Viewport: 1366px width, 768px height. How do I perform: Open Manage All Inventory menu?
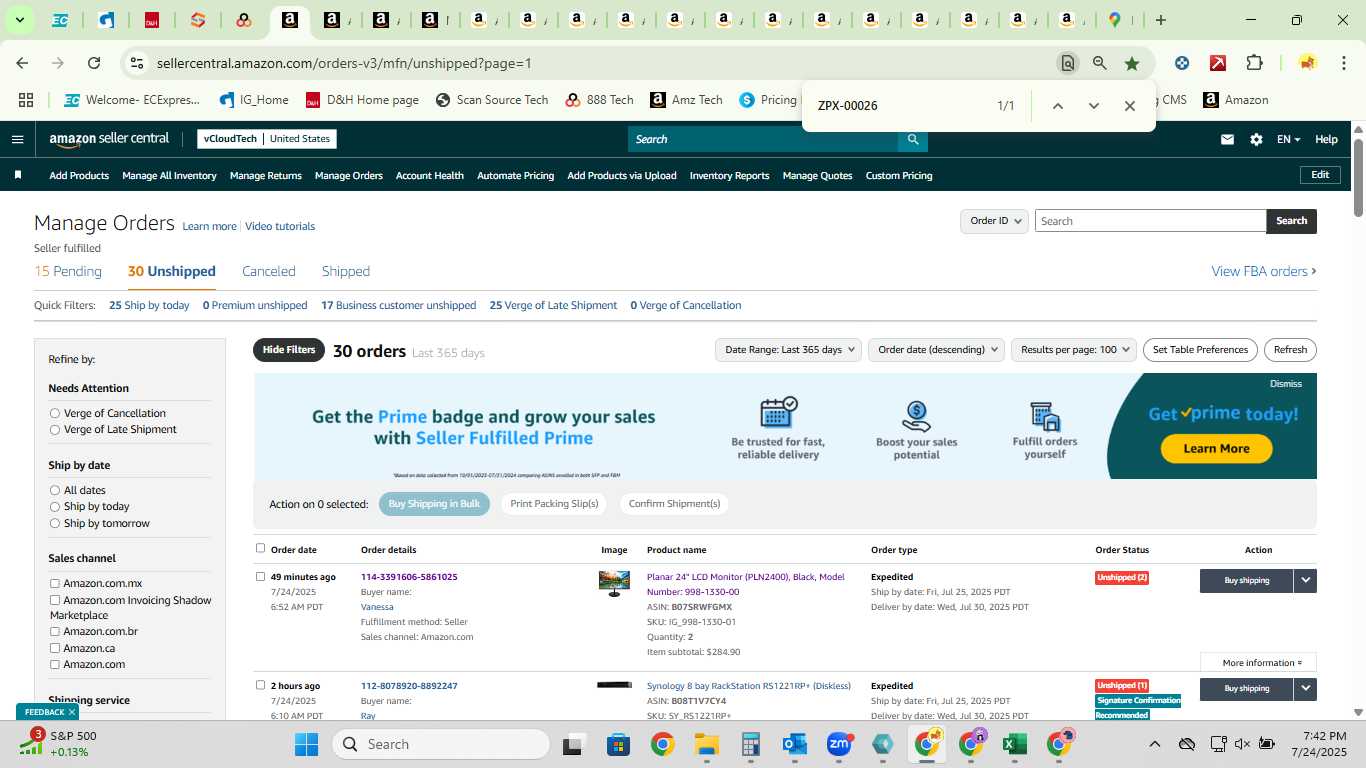pyautogui.click(x=169, y=176)
